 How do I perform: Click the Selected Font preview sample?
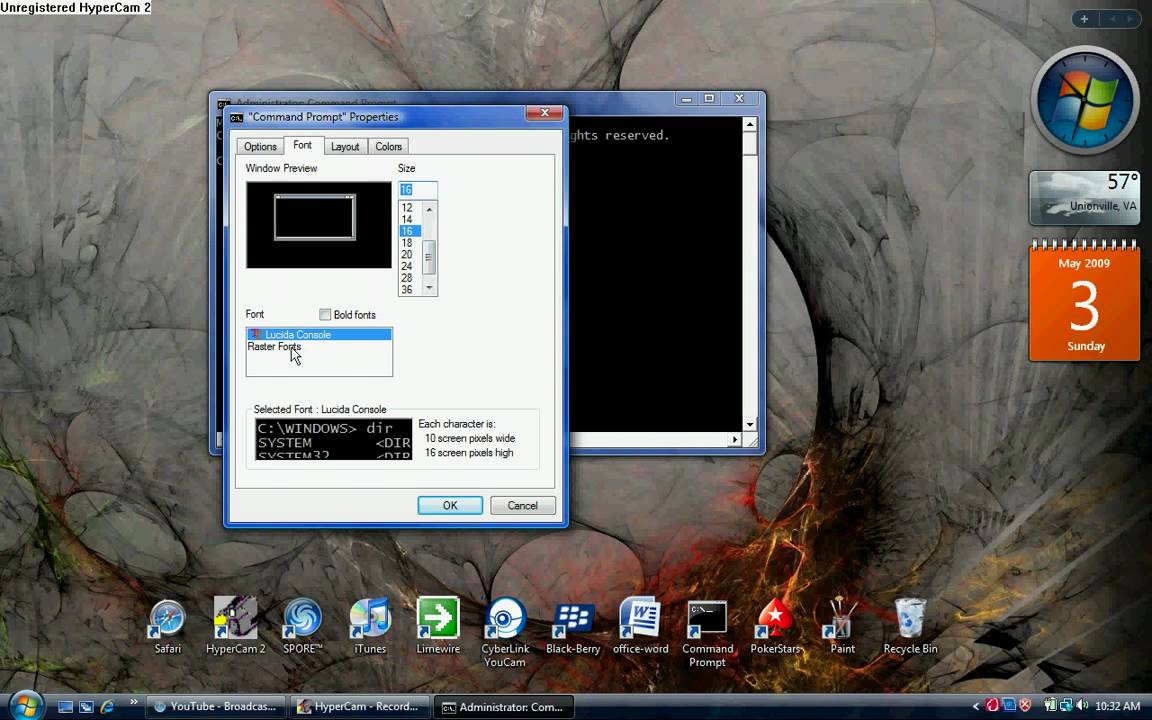[334, 439]
